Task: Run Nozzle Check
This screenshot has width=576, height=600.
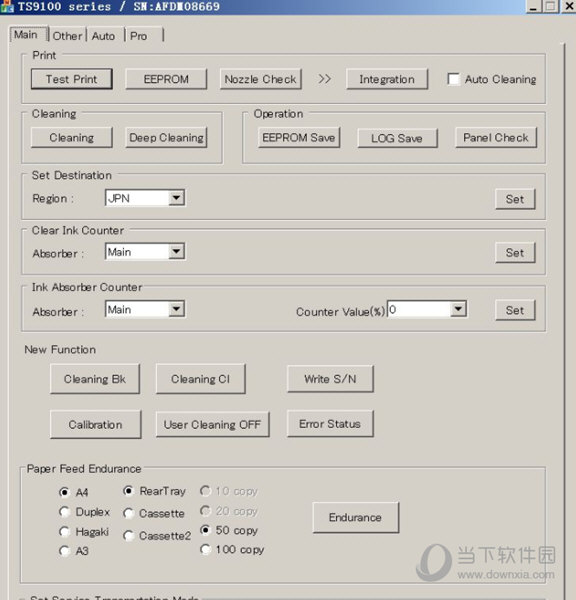Action: coord(261,79)
